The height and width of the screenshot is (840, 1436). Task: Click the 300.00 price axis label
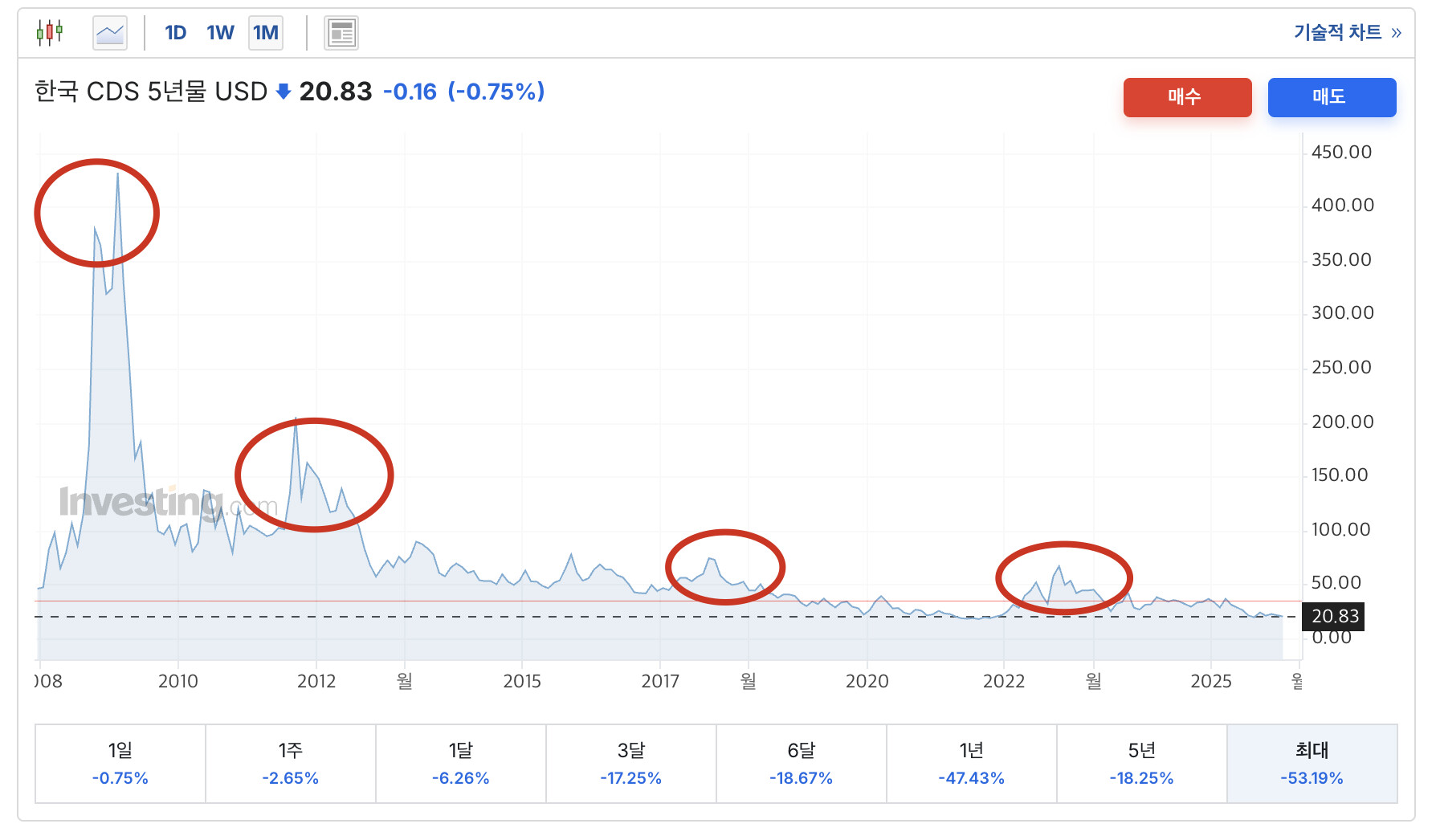pos(1343,312)
